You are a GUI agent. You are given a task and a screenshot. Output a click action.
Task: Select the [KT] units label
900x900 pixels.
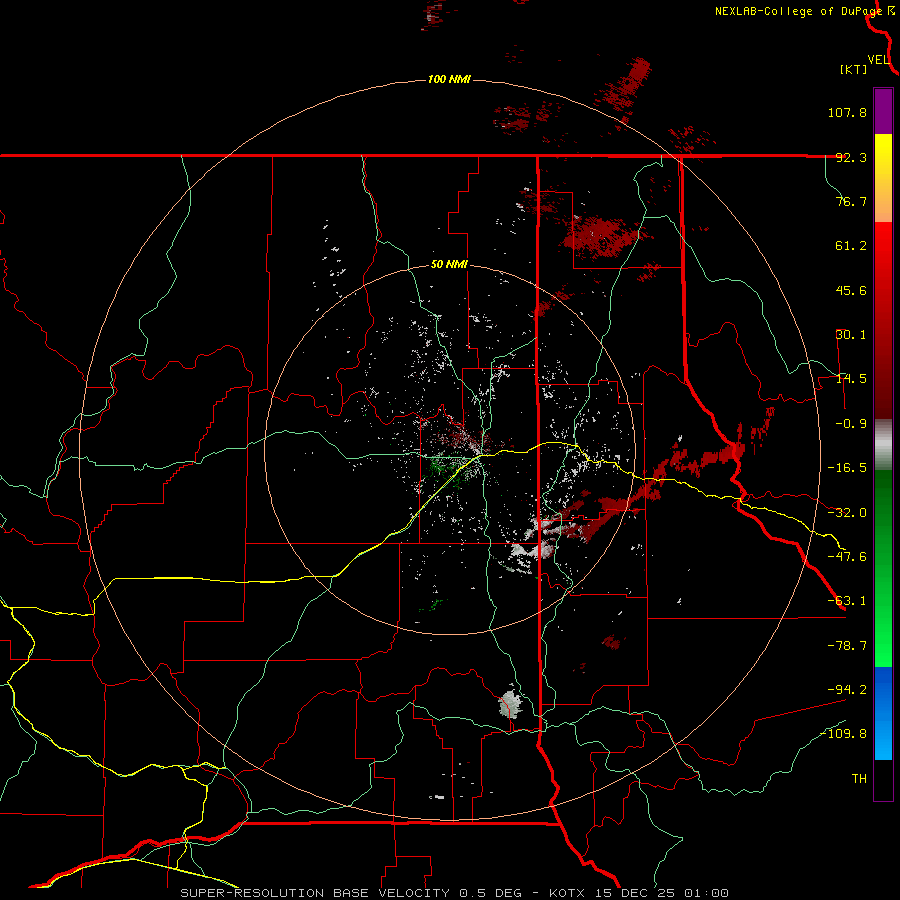(854, 69)
